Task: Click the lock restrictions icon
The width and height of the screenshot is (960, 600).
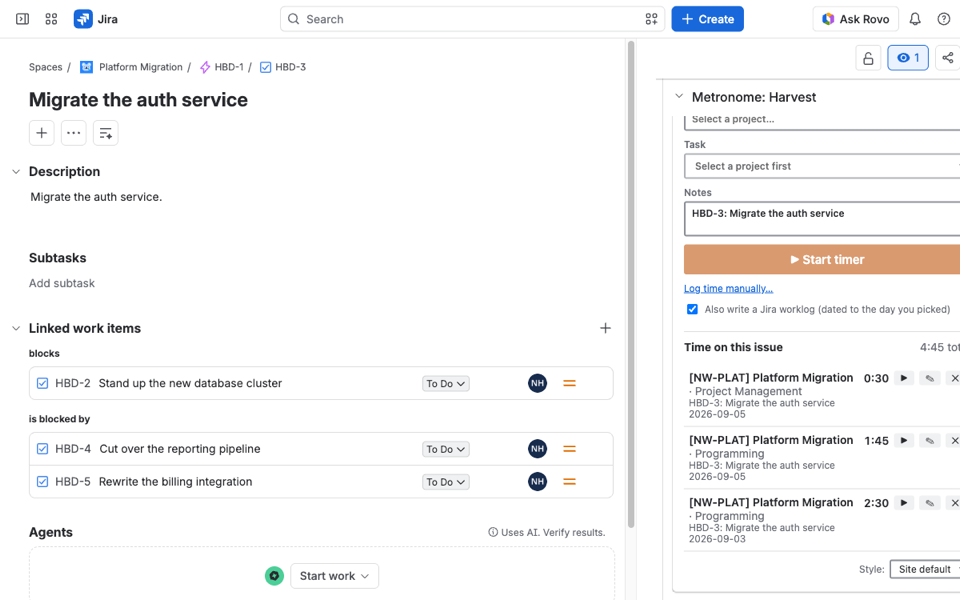Action: pyautogui.click(x=868, y=58)
